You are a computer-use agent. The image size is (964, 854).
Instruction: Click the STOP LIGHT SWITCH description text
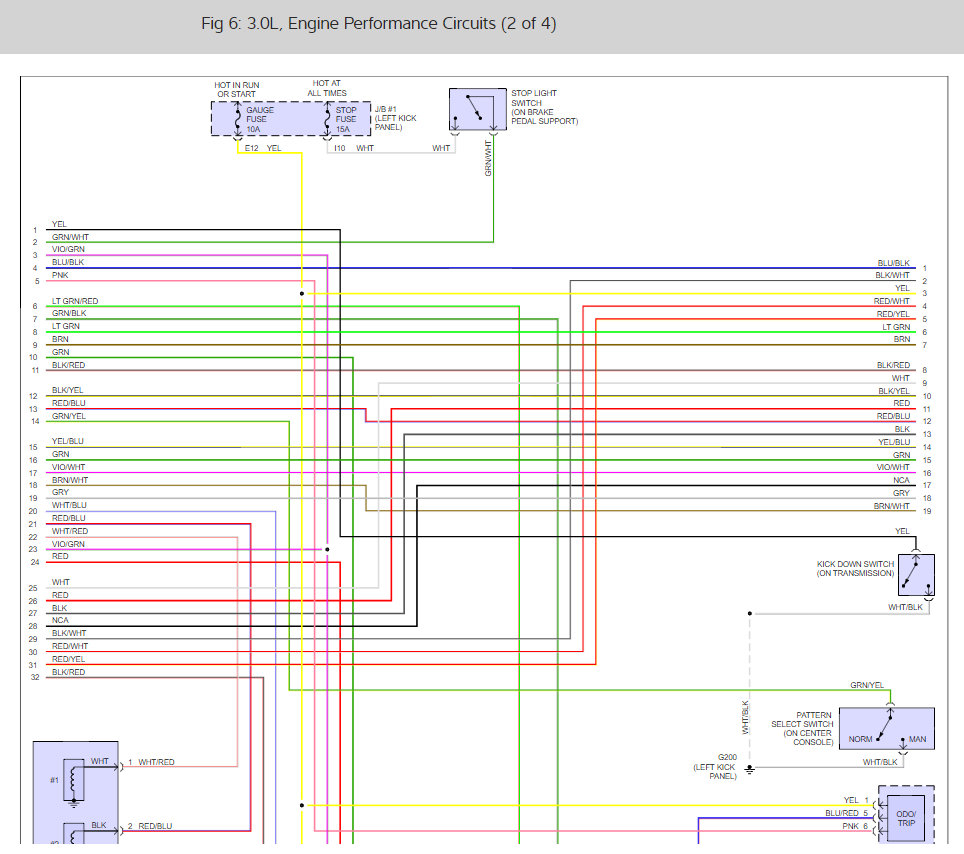(x=545, y=107)
